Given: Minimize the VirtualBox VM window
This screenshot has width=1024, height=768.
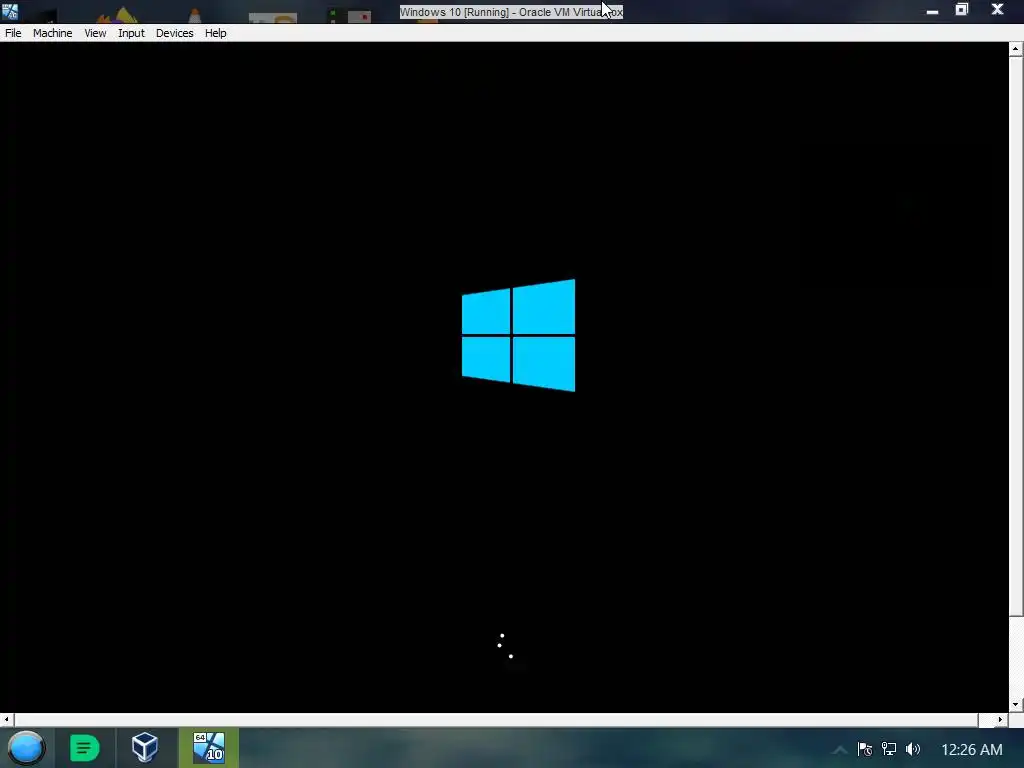Looking at the screenshot, I should [933, 11].
